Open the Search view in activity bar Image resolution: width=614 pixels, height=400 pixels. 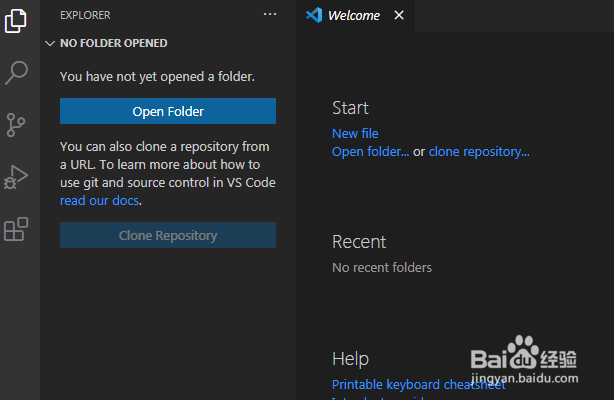(16, 72)
